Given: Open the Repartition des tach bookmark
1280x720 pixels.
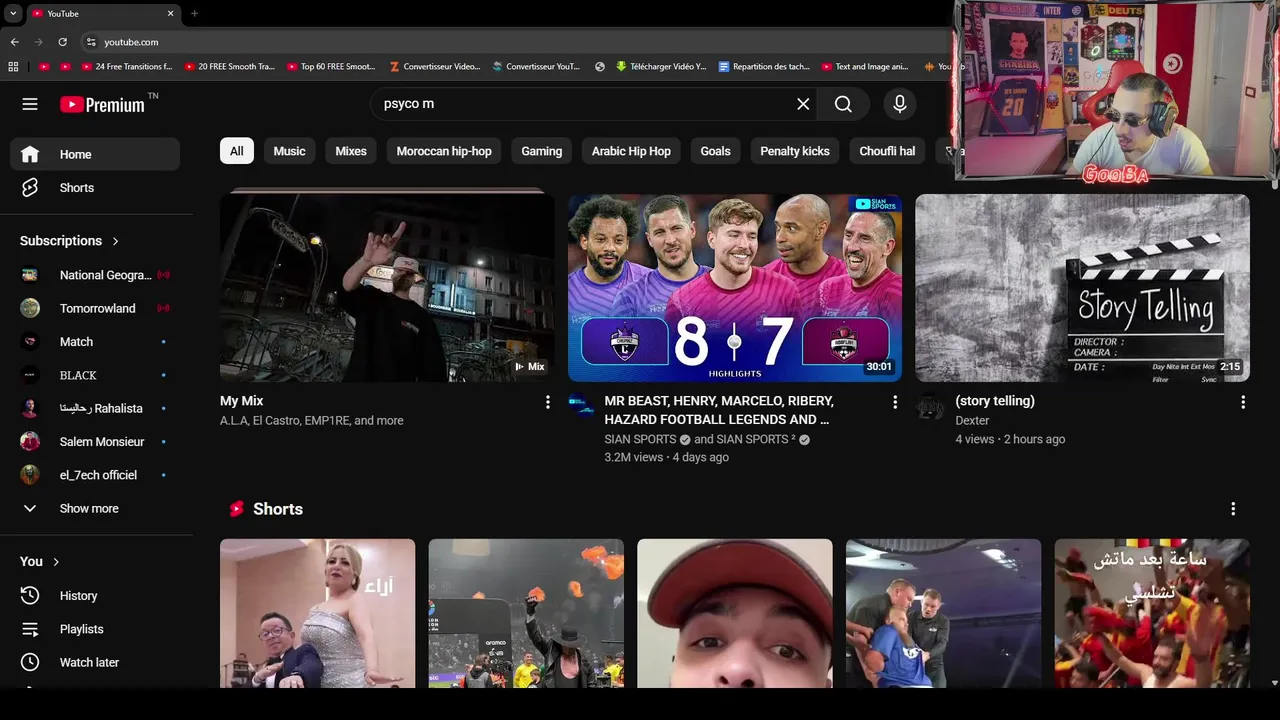Looking at the screenshot, I should [x=765, y=67].
